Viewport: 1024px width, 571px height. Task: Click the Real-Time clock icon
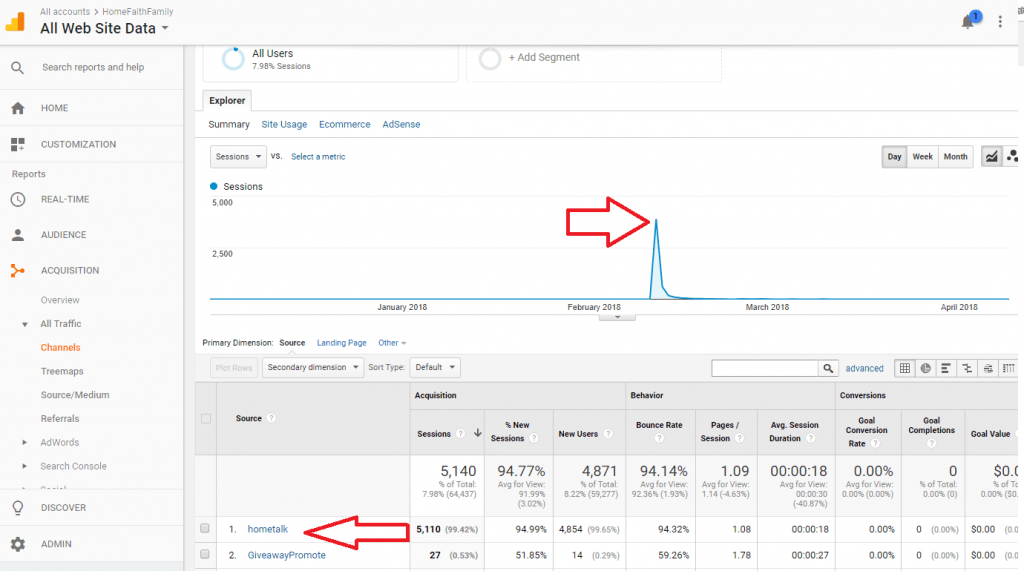pyautogui.click(x=18, y=199)
